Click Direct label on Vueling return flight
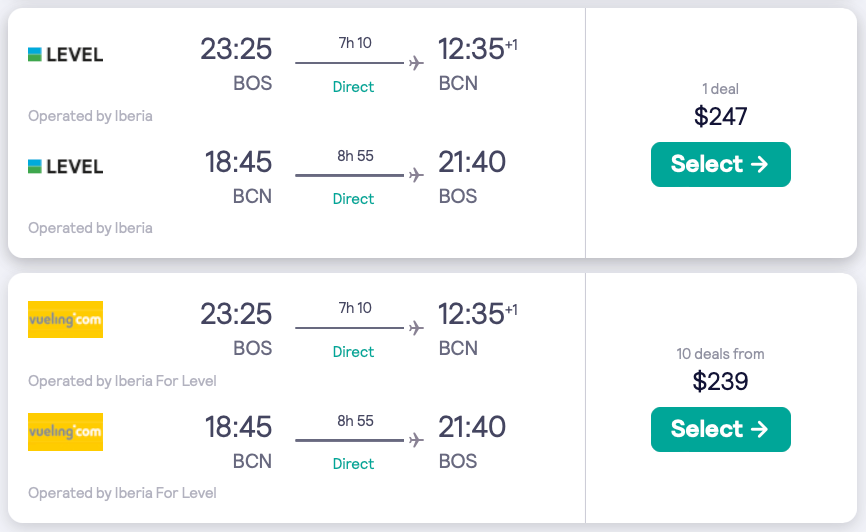The image size is (866, 532). click(353, 464)
